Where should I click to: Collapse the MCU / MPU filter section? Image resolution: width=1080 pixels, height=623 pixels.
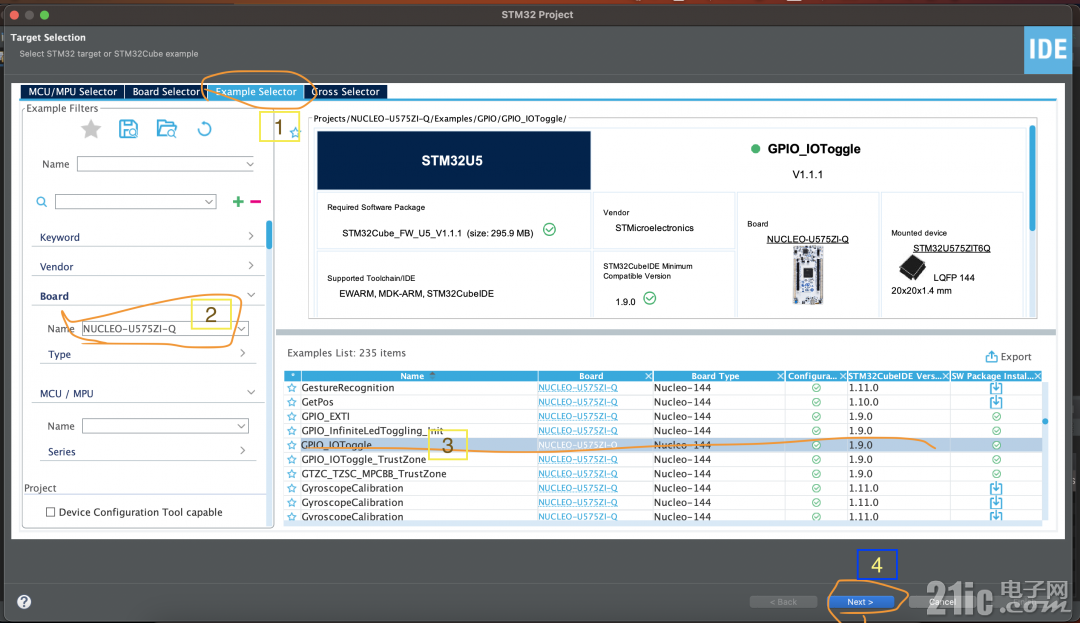click(x=251, y=392)
